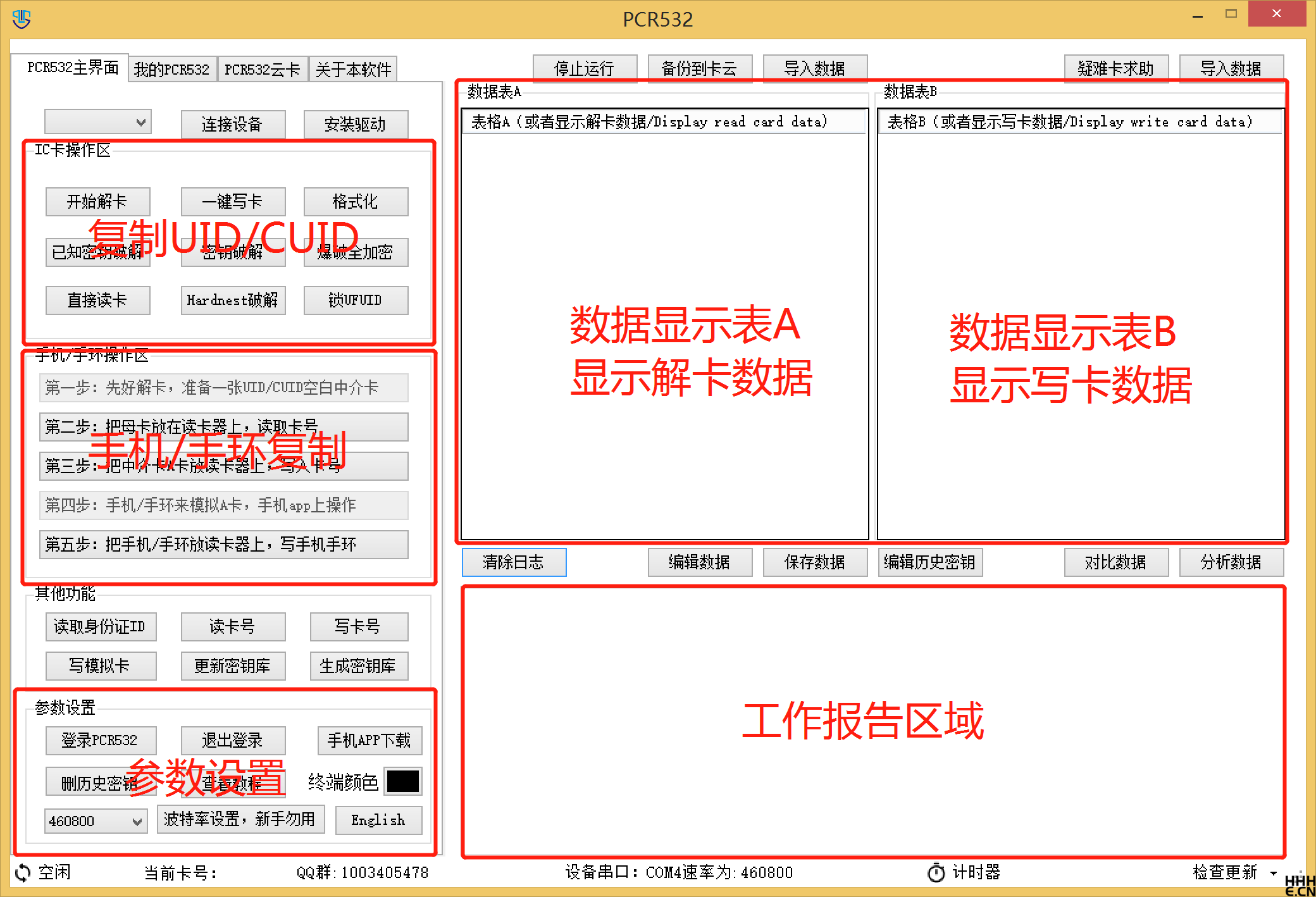Start card decryption with 开始解卡
The width and height of the screenshot is (1316, 897).
click(x=97, y=201)
